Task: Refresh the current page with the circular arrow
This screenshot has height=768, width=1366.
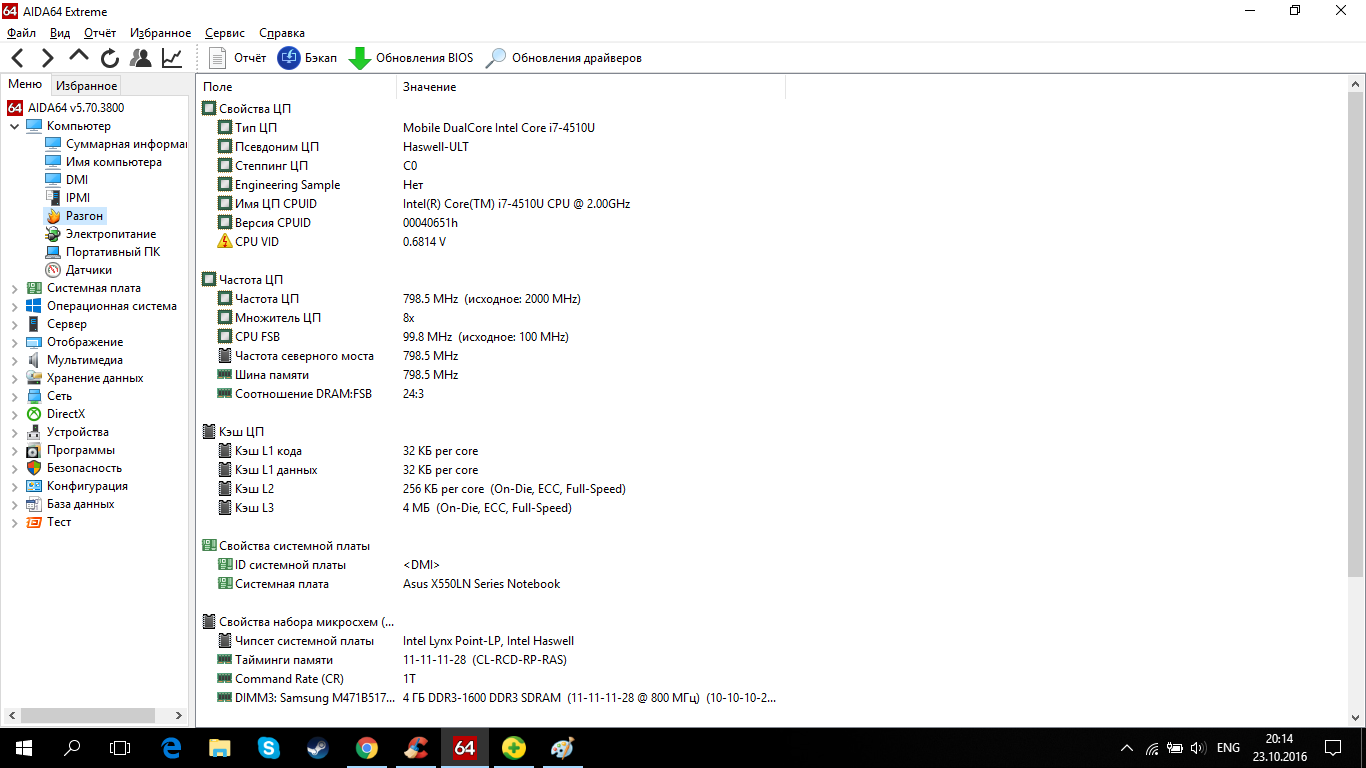Action: pyautogui.click(x=110, y=58)
